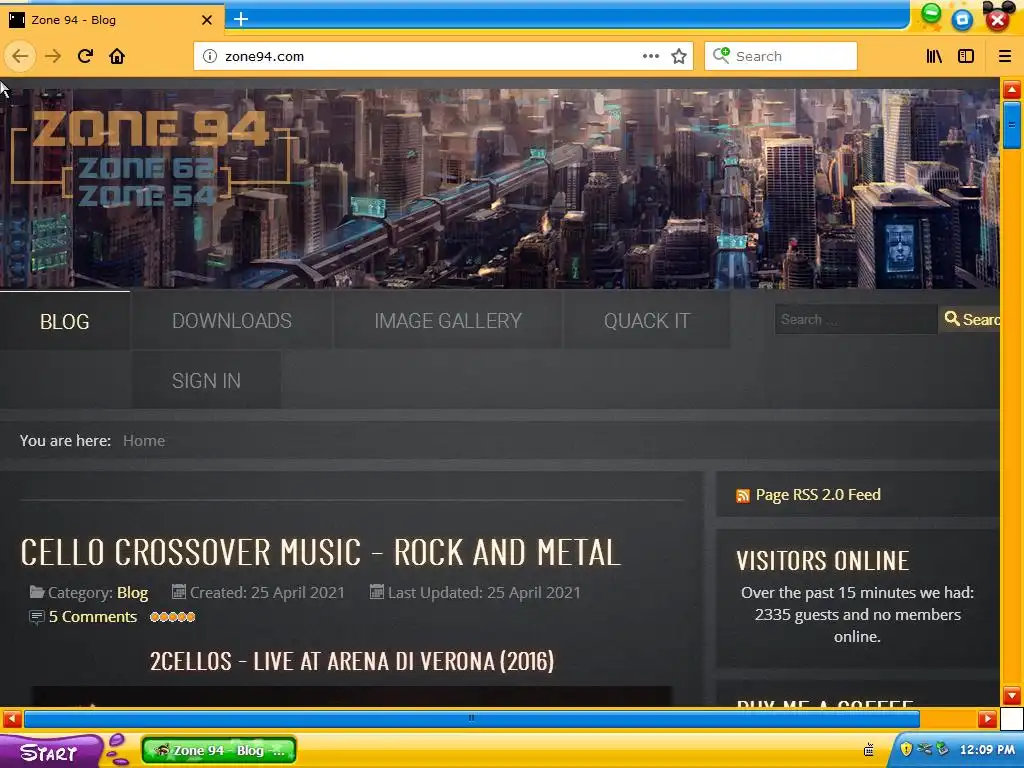Viewport: 1024px width, 768px height.
Task: Open the DOWNLOADS navigation item
Action: 232,321
